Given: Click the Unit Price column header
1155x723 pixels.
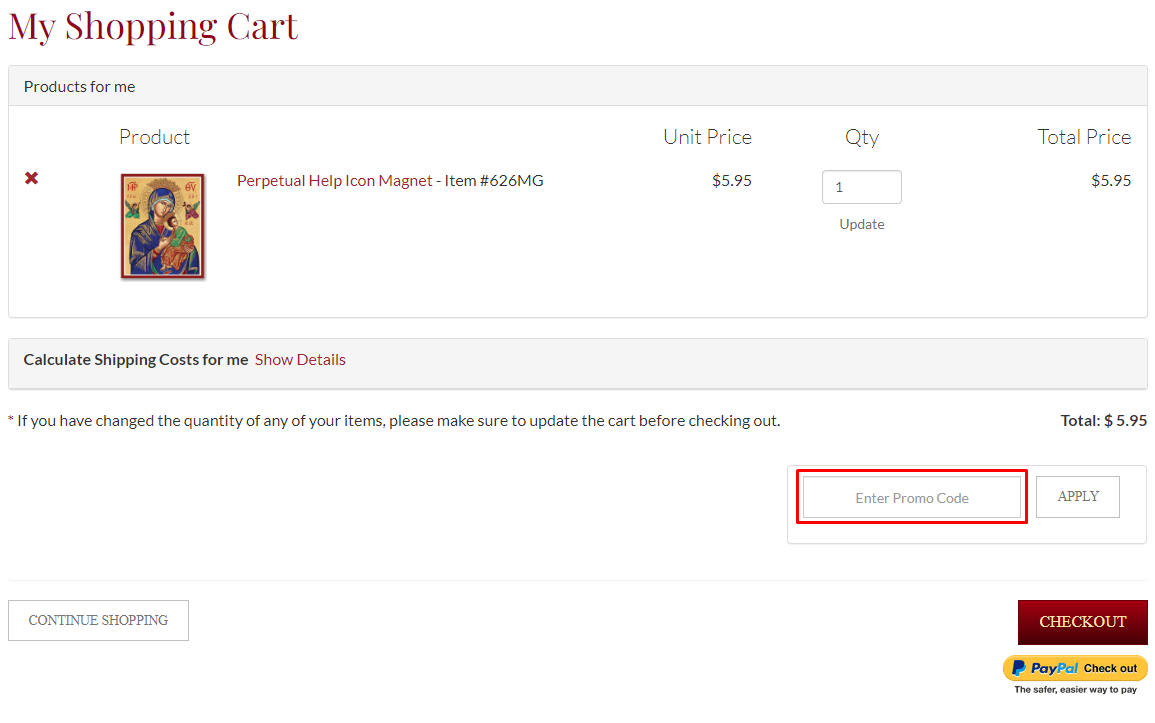Looking at the screenshot, I should coord(707,137).
